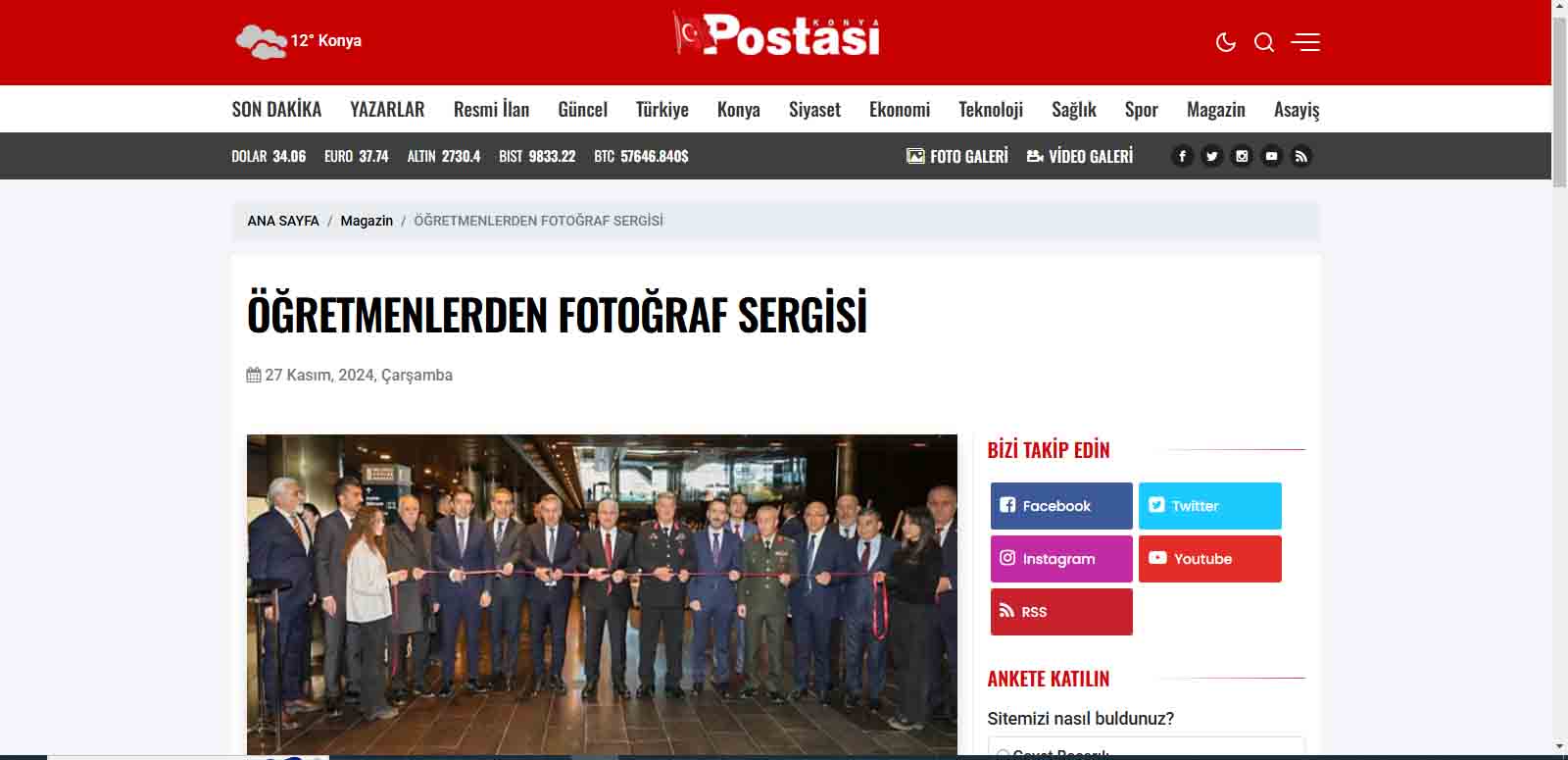Image resolution: width=1568 pixels, height=760 pixels.
Task: Click the Konya weather cloud icon
Action: click(x=261, y=42)
